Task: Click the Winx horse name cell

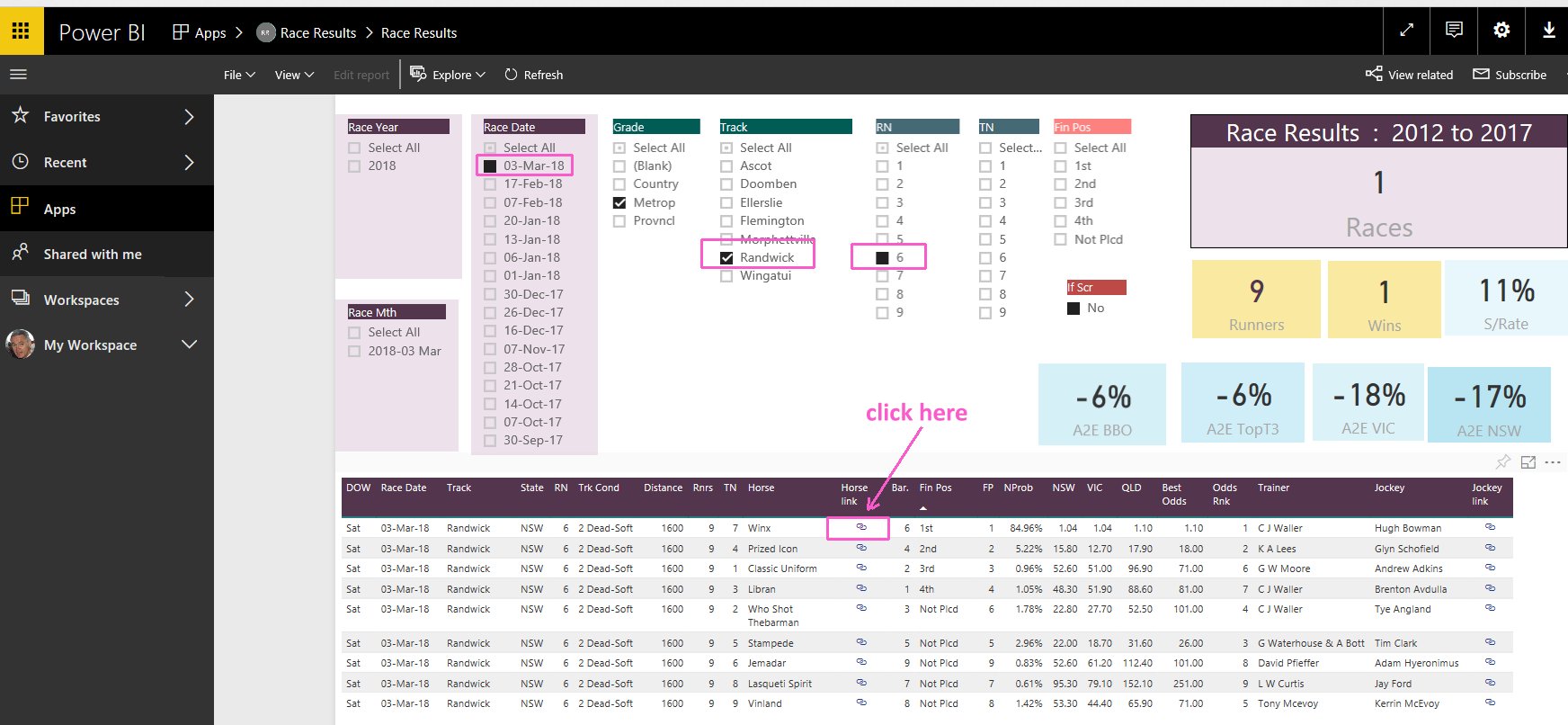Action: 759,528
